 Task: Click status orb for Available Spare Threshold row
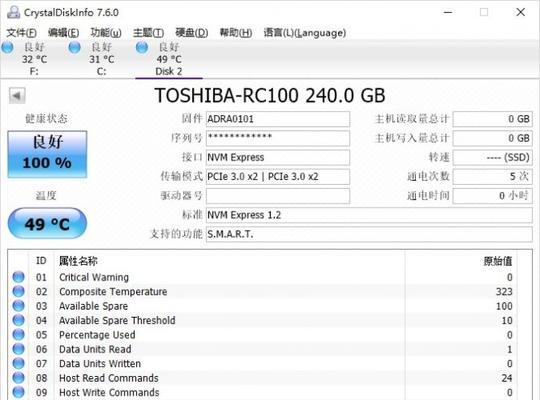(x=19, y=320)
